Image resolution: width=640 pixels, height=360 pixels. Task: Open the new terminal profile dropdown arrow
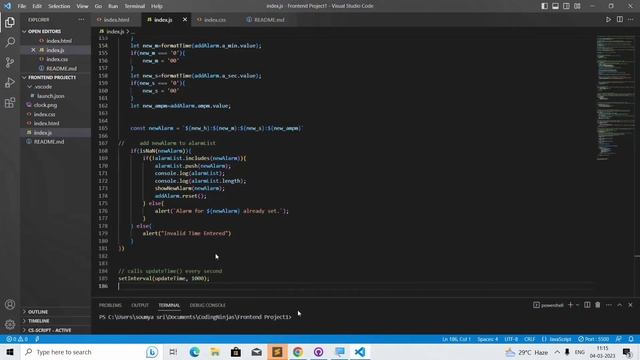pyautogui.click(x=577, y=305)
